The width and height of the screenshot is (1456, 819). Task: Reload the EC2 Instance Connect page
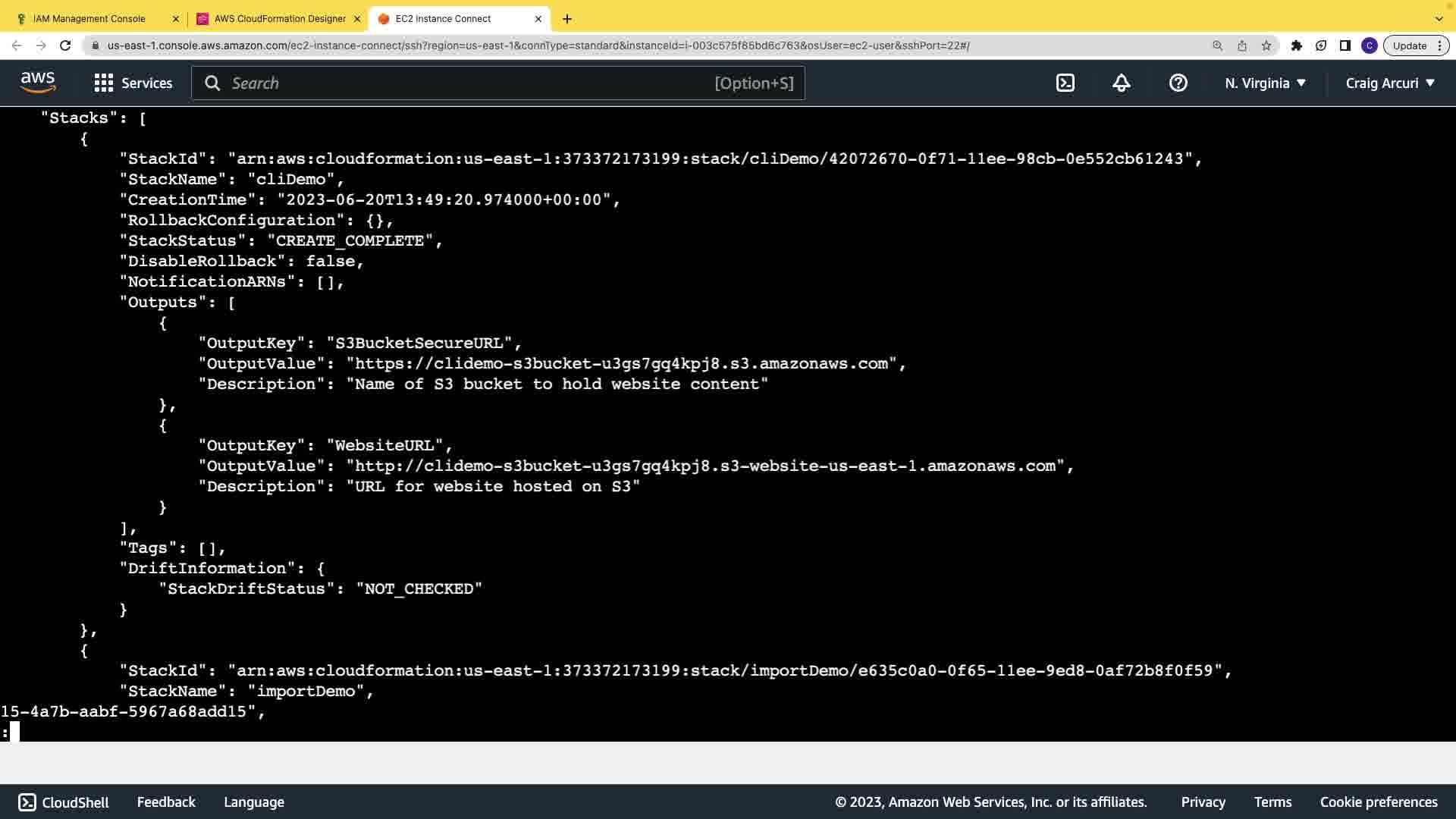65,45
